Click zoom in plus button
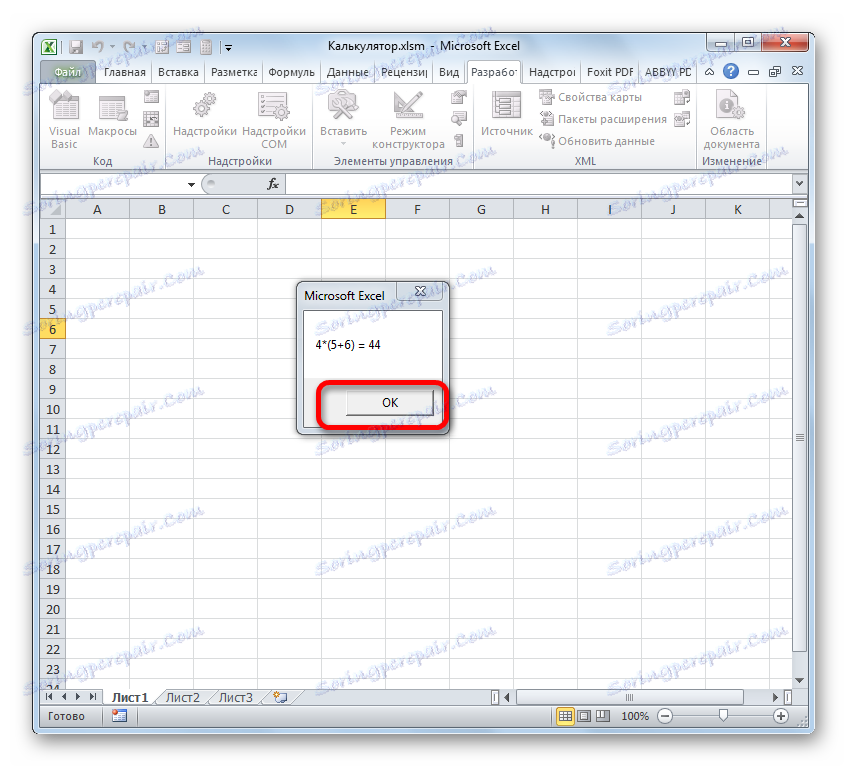The image size is (848, 767). pyautogui.click(x=780, y=716)
